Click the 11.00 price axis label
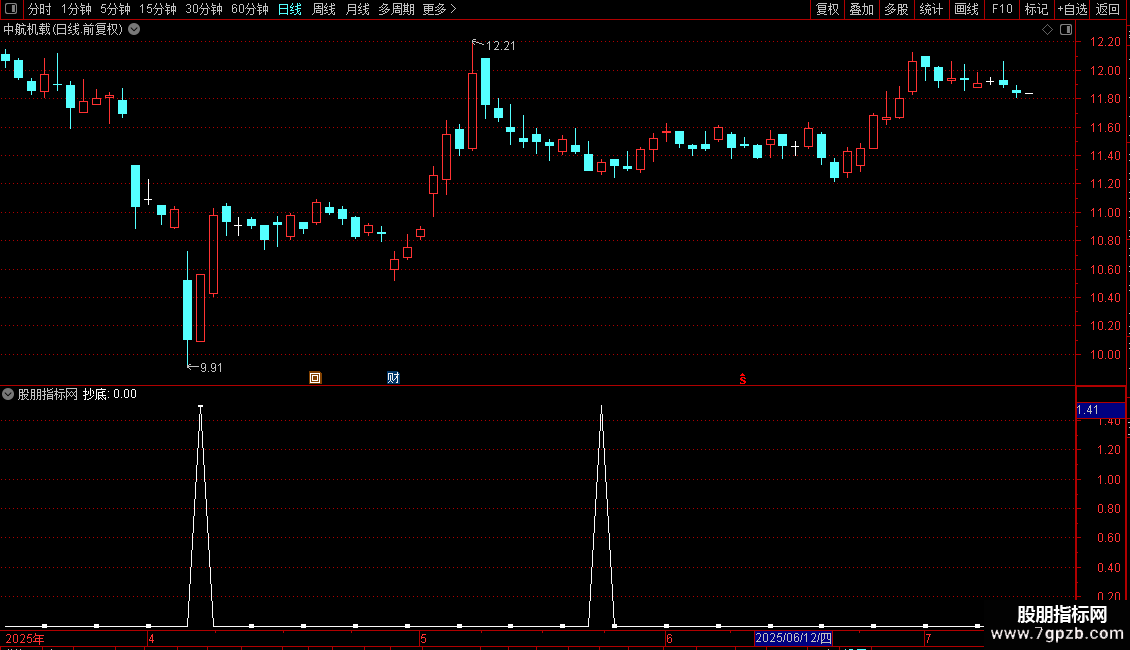Screen dimensions: 1130x650 [1105, 213]
